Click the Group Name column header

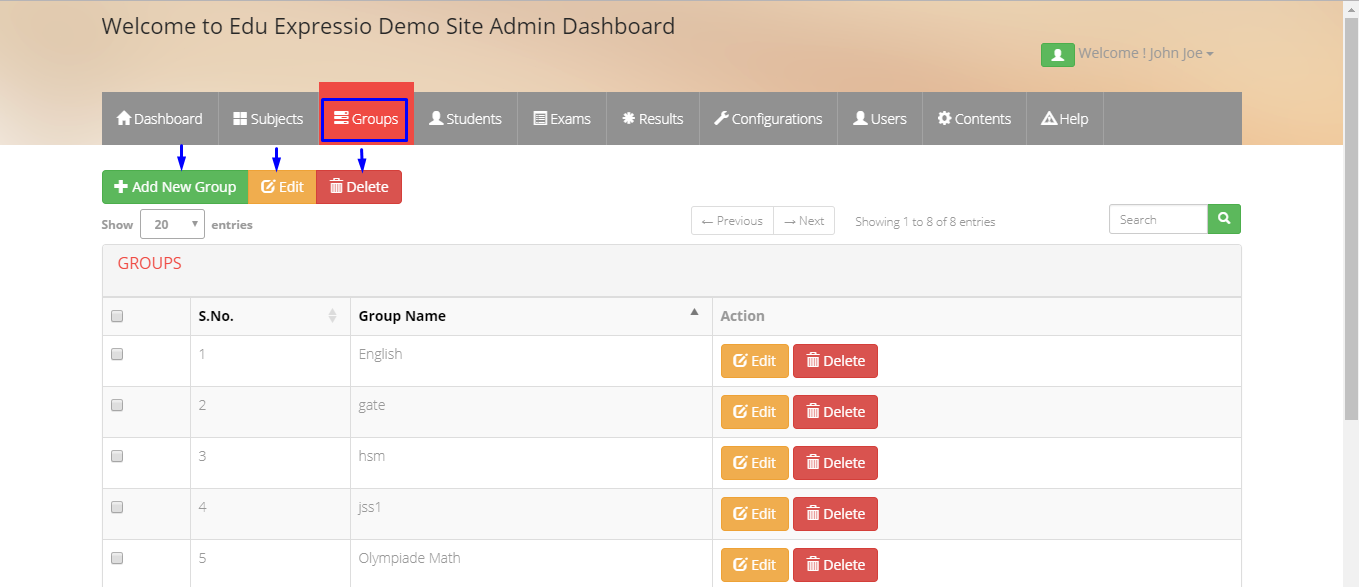(531, 316)
